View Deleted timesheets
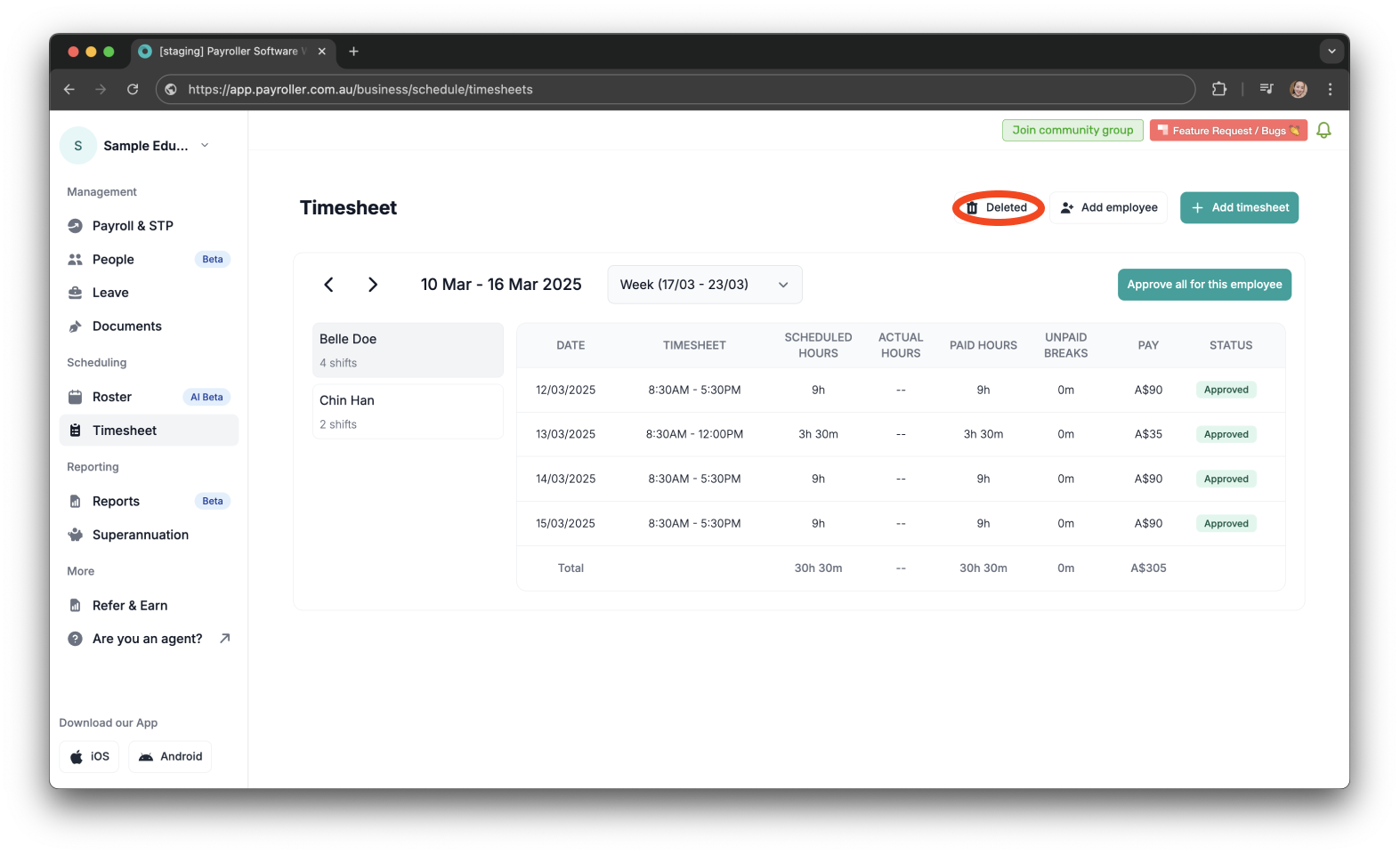Image resolution: width=1400 pixels, height=854 pixels. pos(998,208)
